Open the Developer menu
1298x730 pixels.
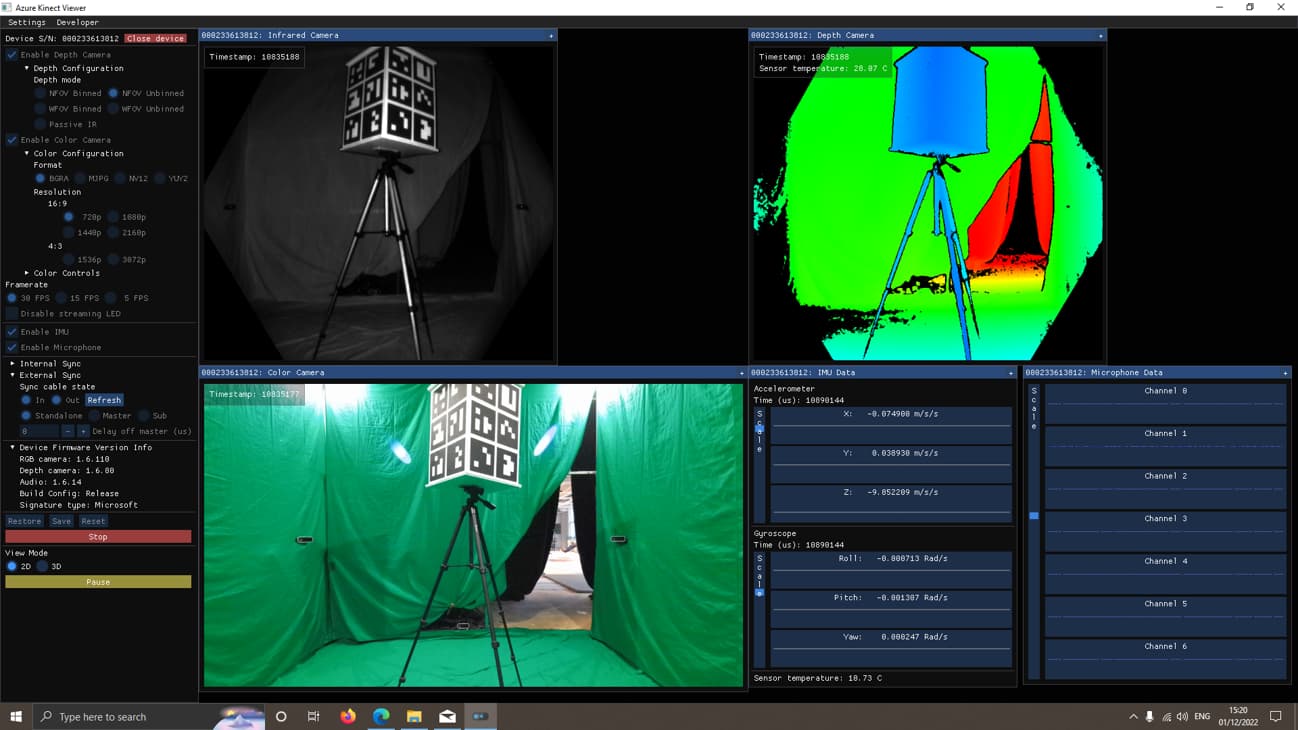(77, 22)
